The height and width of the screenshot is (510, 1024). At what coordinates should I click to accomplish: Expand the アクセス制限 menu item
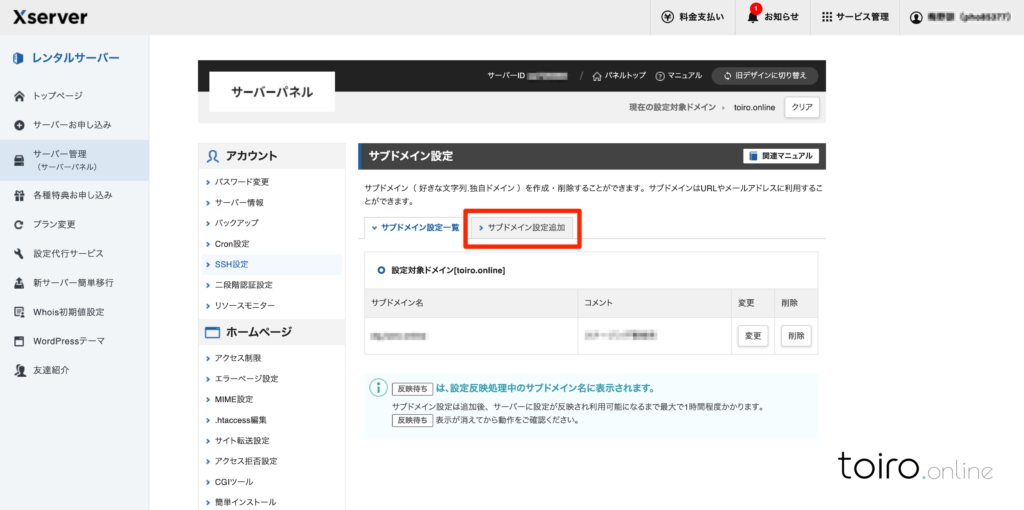(x=238, y=358)
